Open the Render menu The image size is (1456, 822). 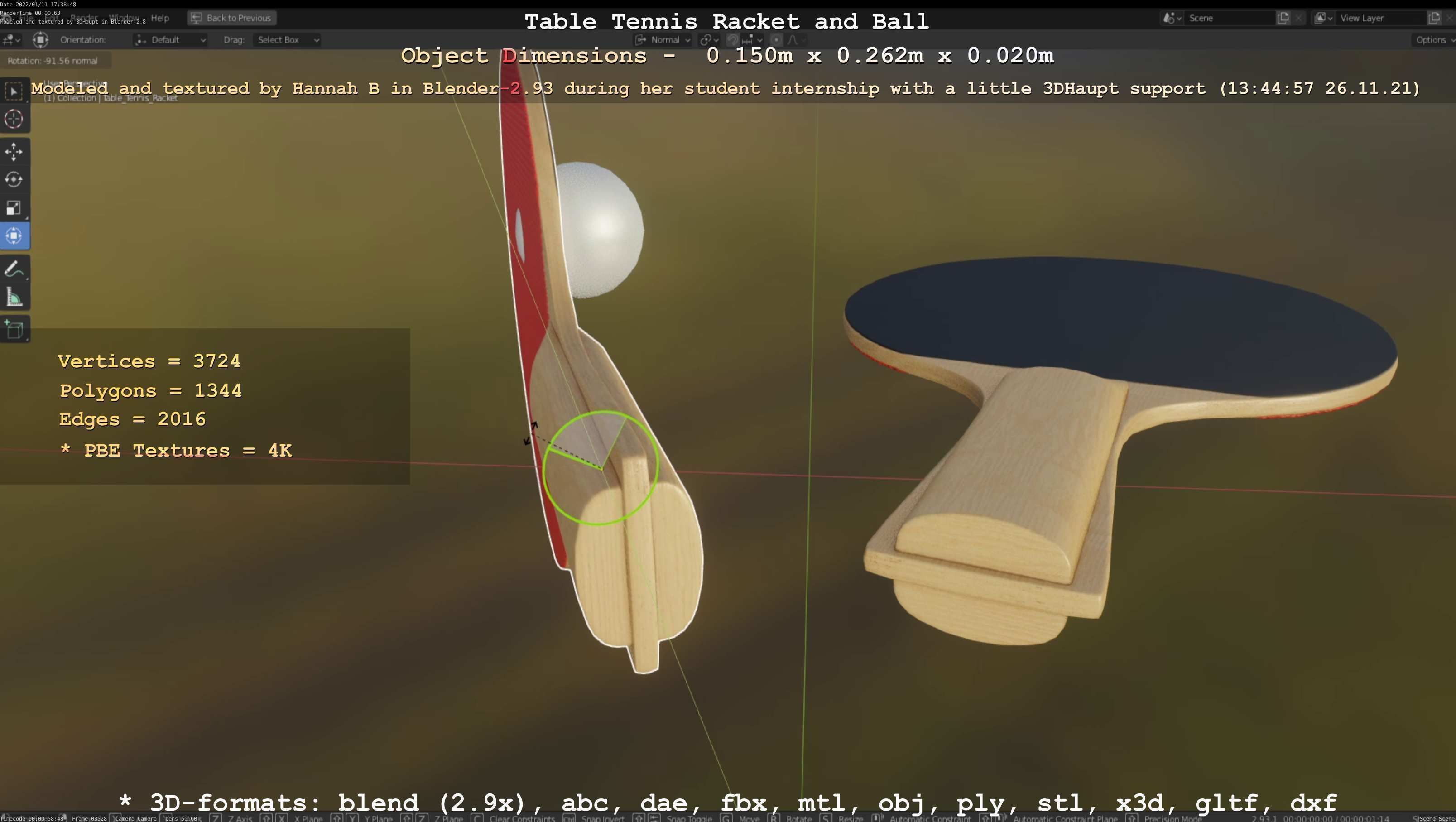click(x=84, y=18)
